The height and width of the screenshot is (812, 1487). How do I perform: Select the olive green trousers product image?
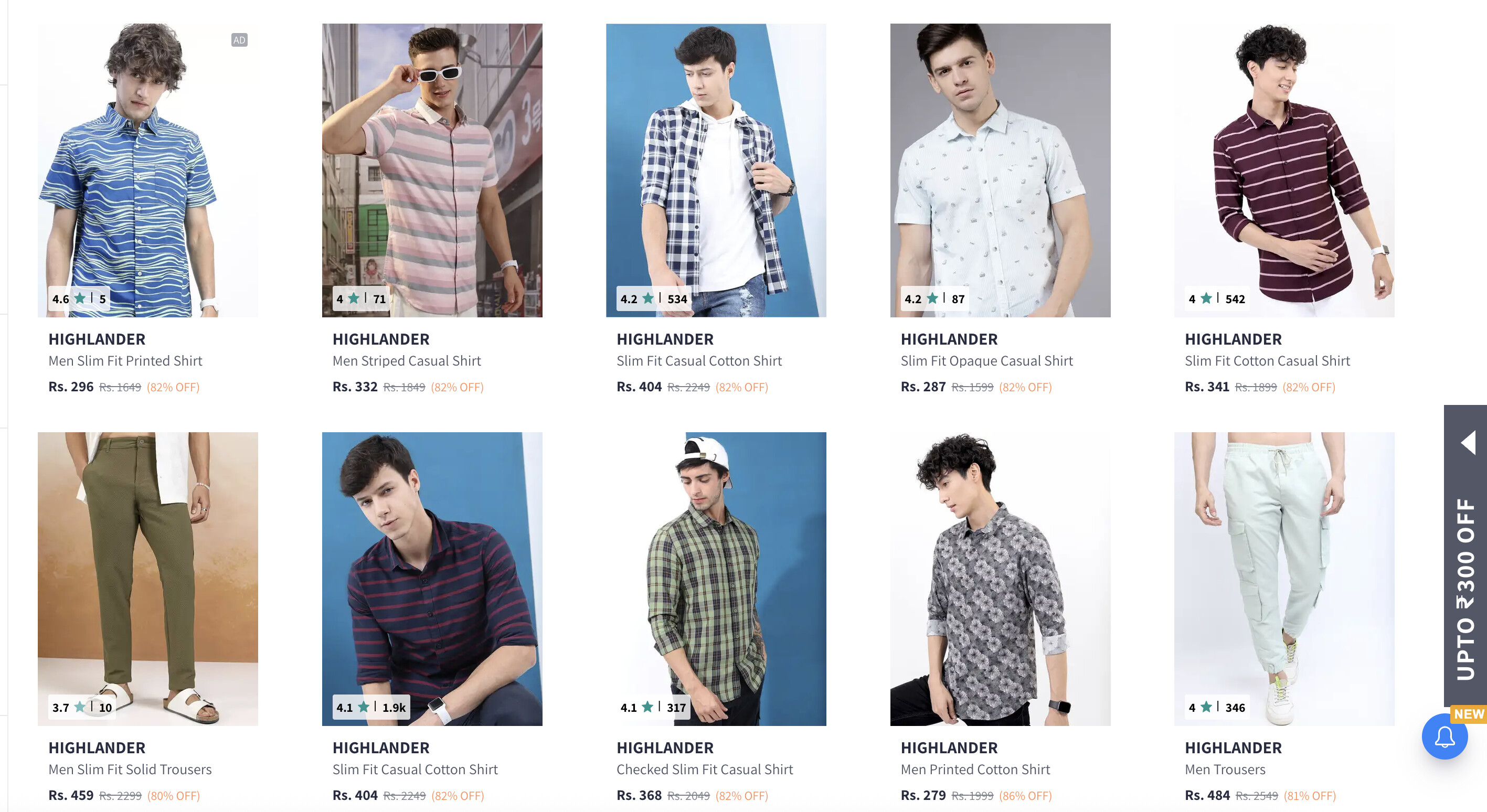[x=148, y=579]
